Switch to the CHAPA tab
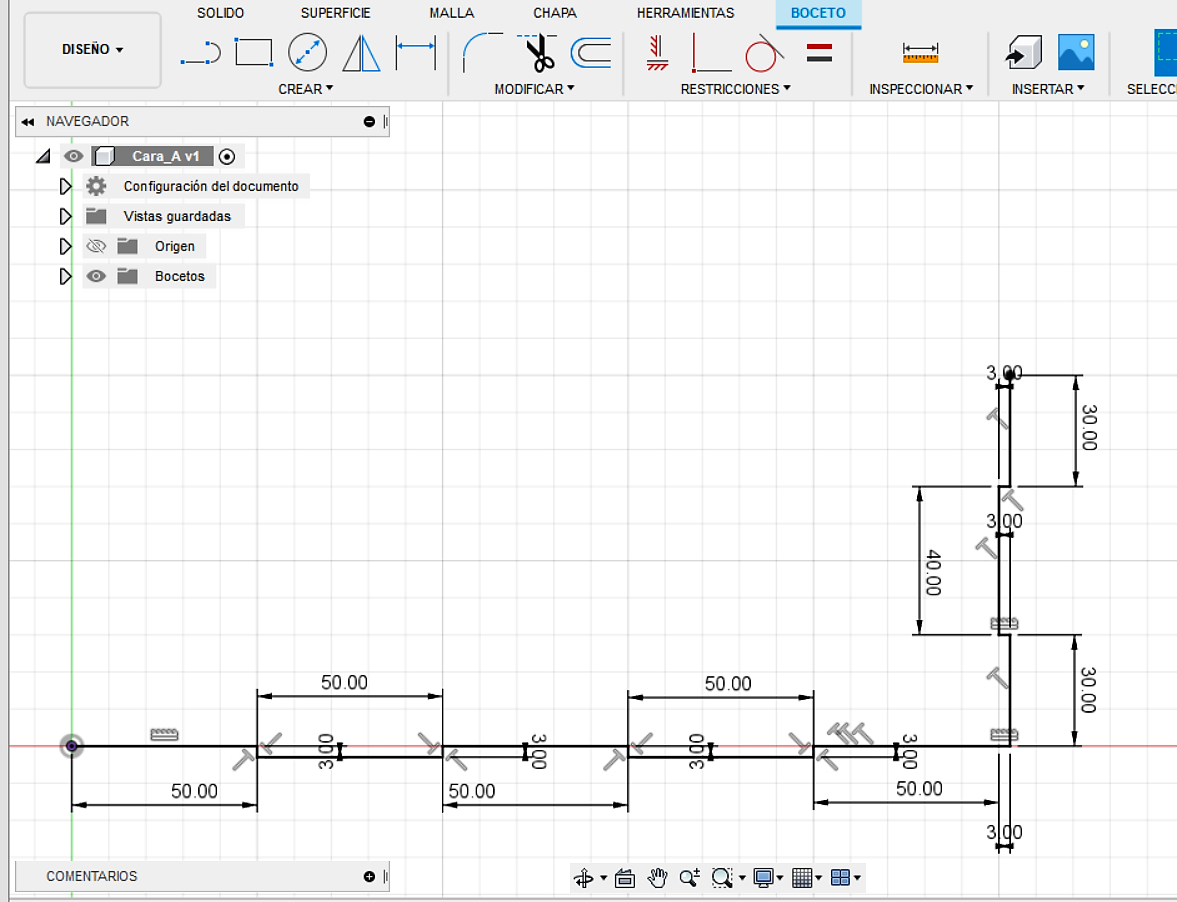1177x902 pixels. pos(555,13)
